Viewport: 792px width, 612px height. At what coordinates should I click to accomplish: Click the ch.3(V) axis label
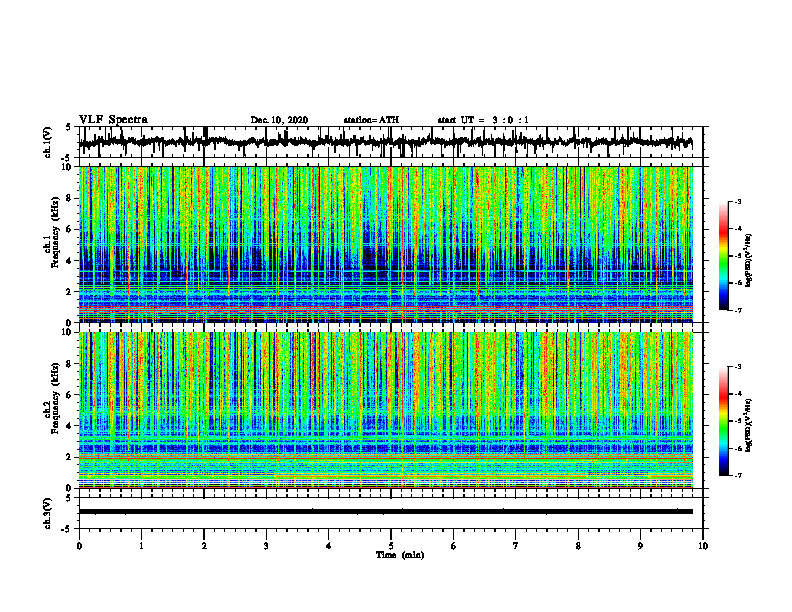(47, 513)
